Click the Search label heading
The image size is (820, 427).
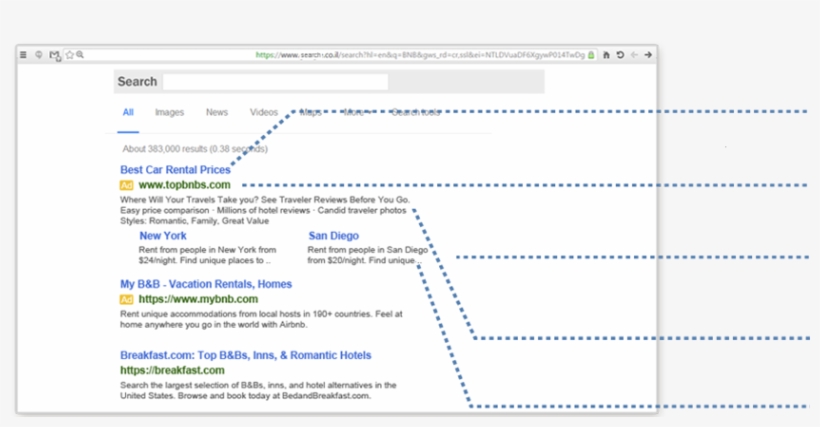pyautogui.click(x=137, y=82)
